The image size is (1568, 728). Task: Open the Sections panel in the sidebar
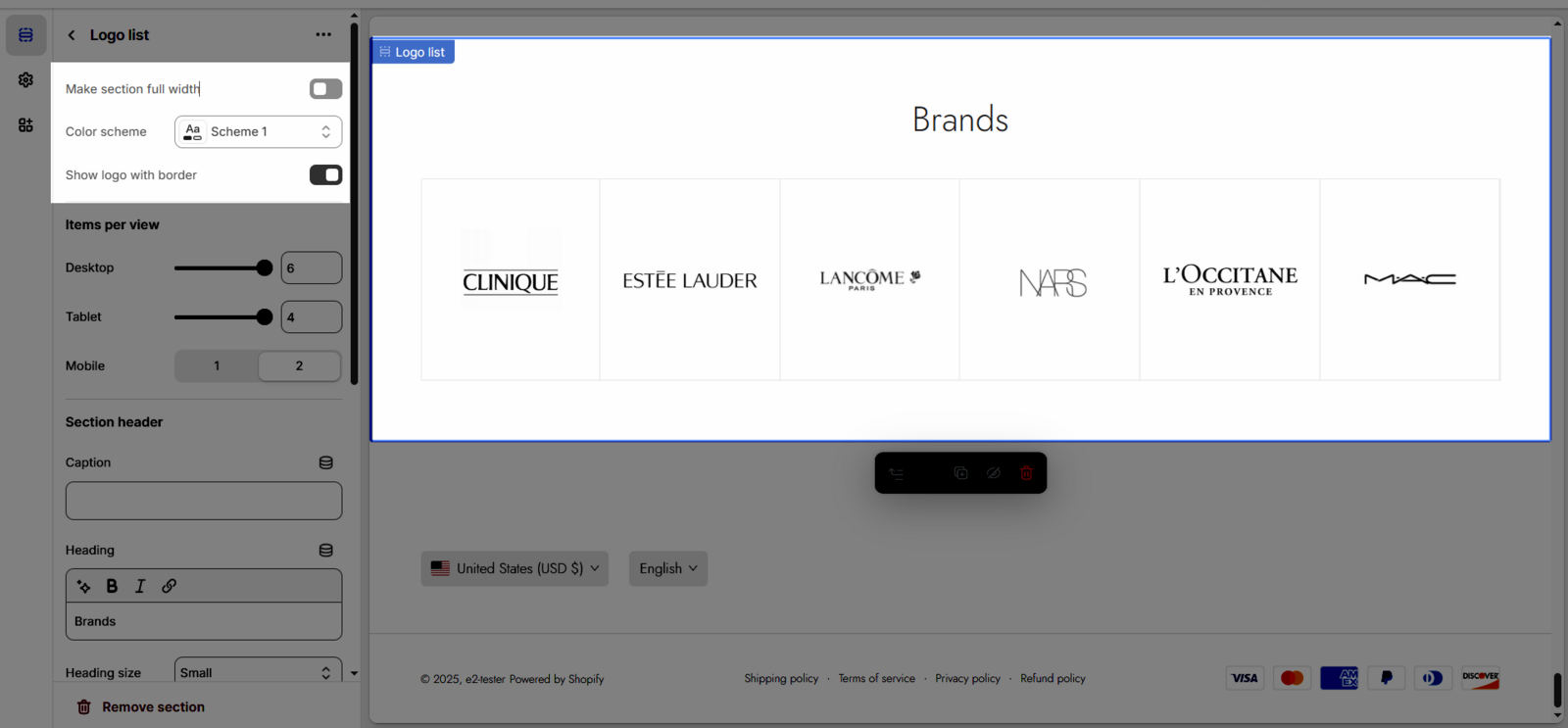point(25,35)
